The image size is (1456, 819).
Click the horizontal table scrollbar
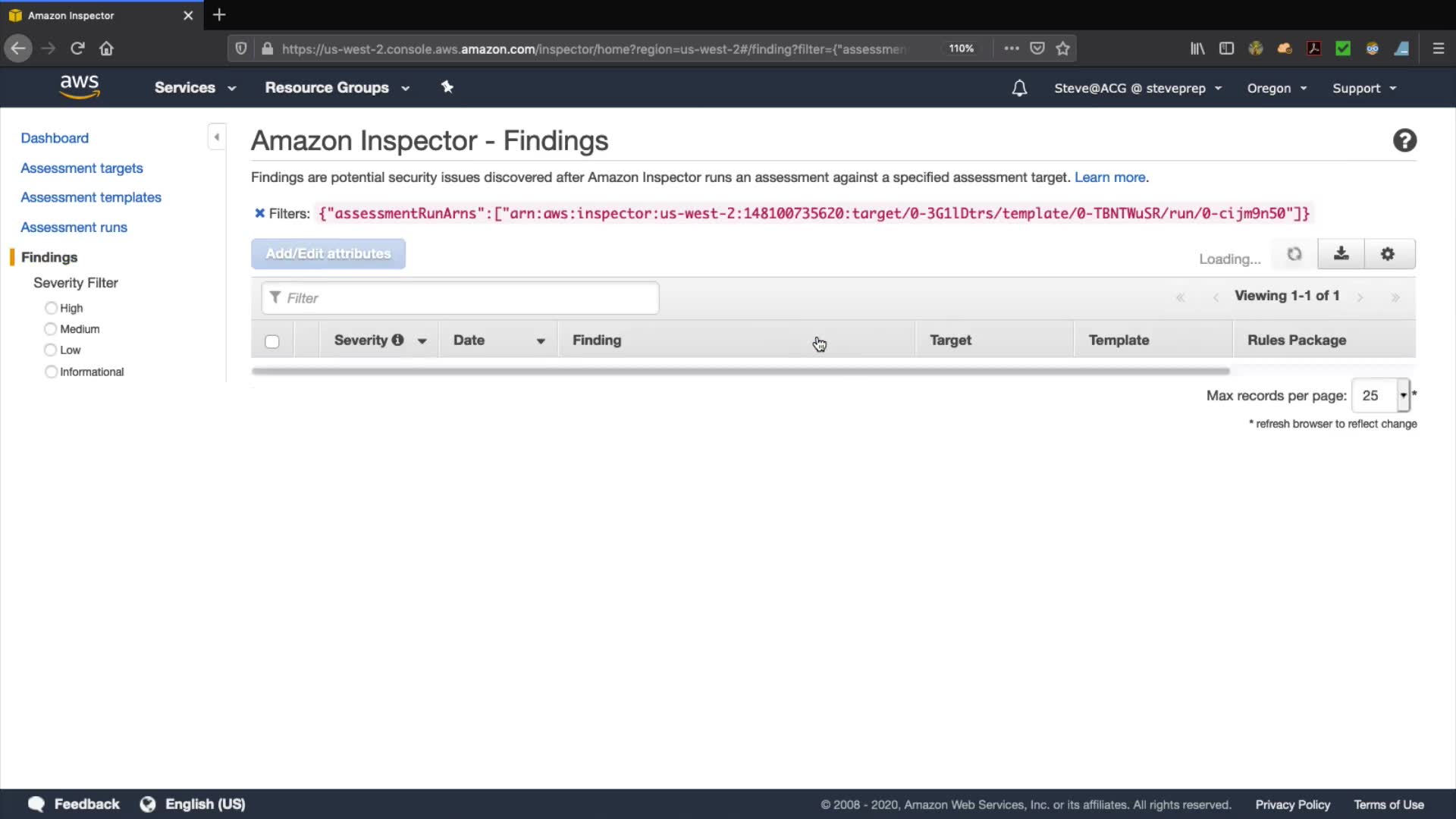click(x=740, y=372)
